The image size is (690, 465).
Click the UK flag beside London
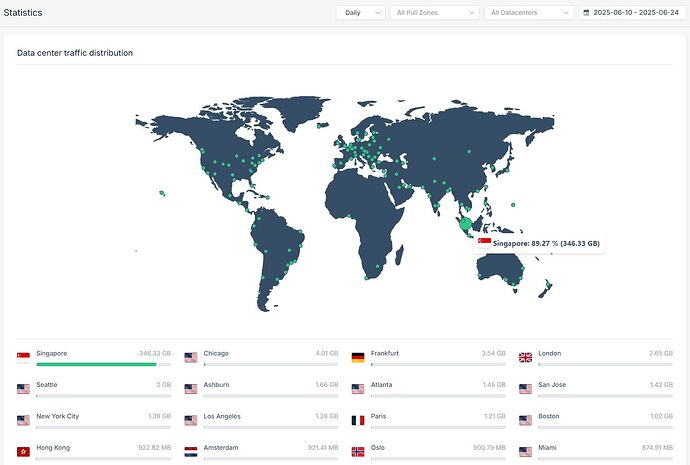pos(525,354)
